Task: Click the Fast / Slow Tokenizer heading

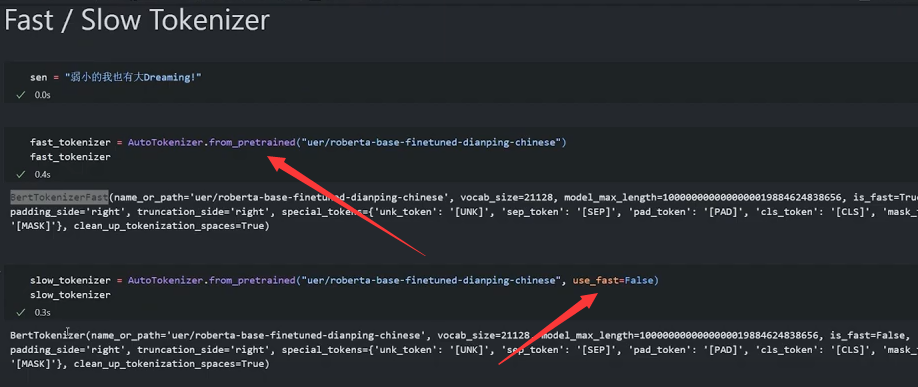Action: [x=136, y=21]
